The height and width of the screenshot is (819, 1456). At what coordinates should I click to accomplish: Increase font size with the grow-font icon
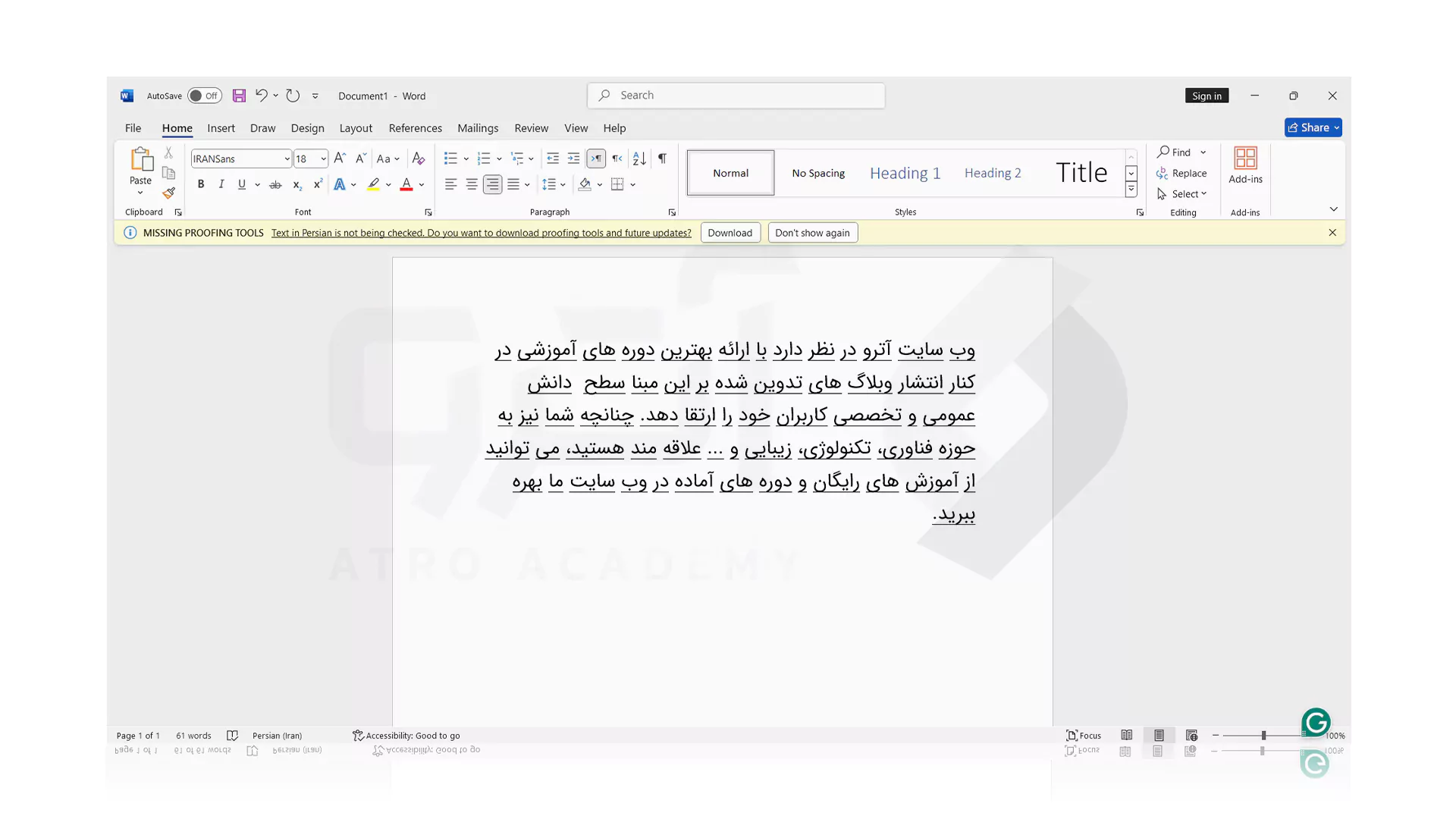coord(340,158)
